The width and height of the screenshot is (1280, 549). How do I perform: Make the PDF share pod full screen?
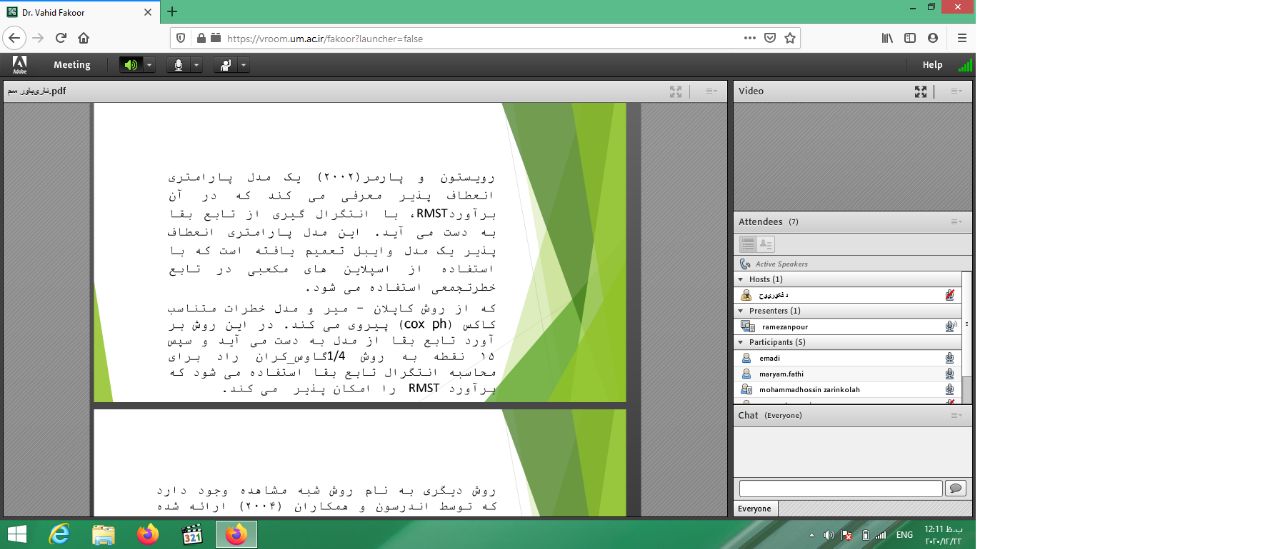pos(676,91)
